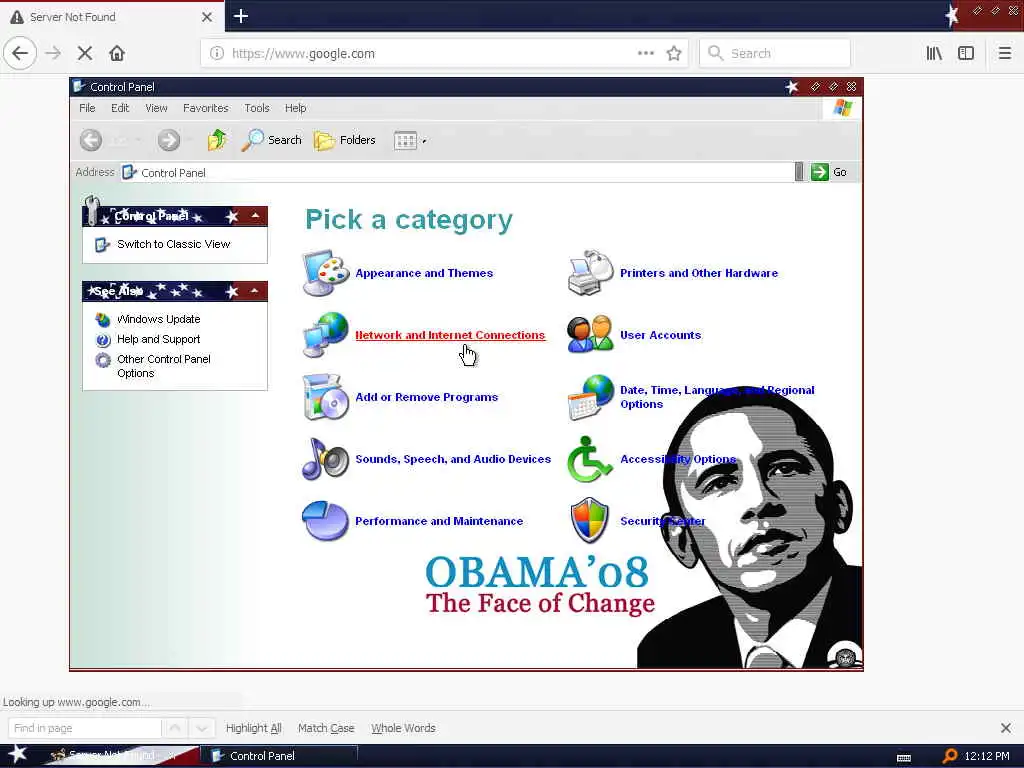Click the Firefox Search box
1024x768 pixels.
[775, 54]
